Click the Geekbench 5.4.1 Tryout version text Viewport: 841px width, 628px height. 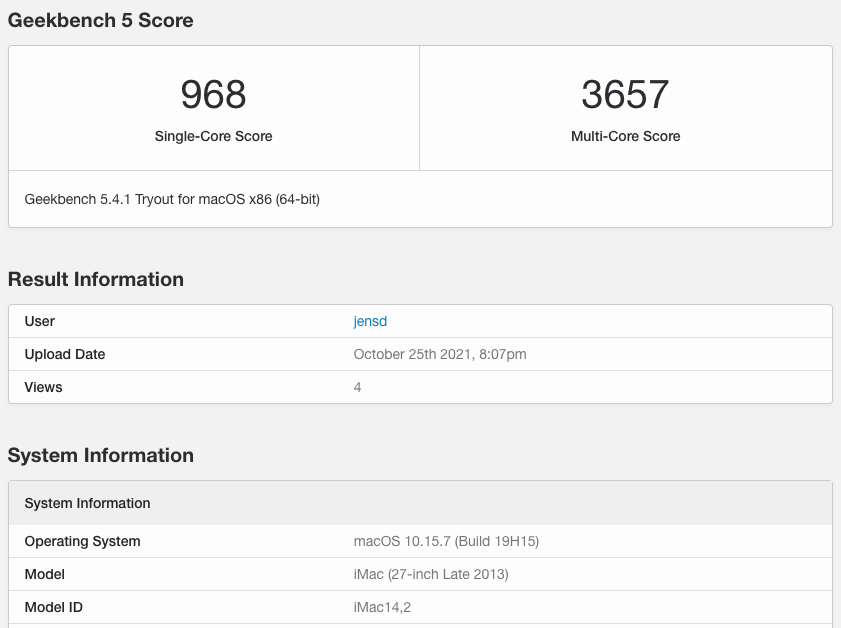(x=172, y=199)
